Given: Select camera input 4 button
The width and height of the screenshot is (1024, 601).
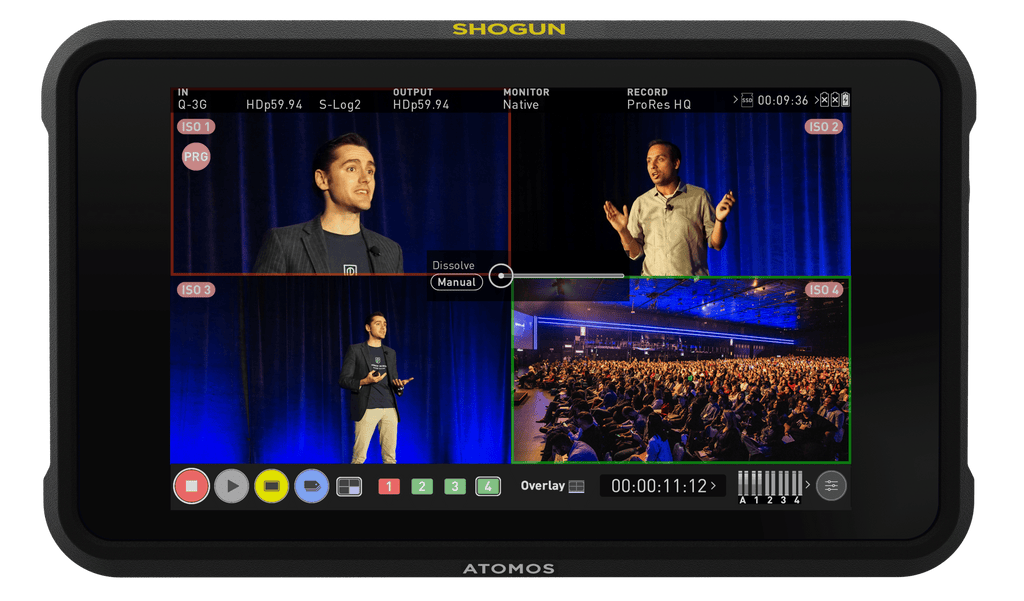Looking at the screenshot, I should 488,487.
